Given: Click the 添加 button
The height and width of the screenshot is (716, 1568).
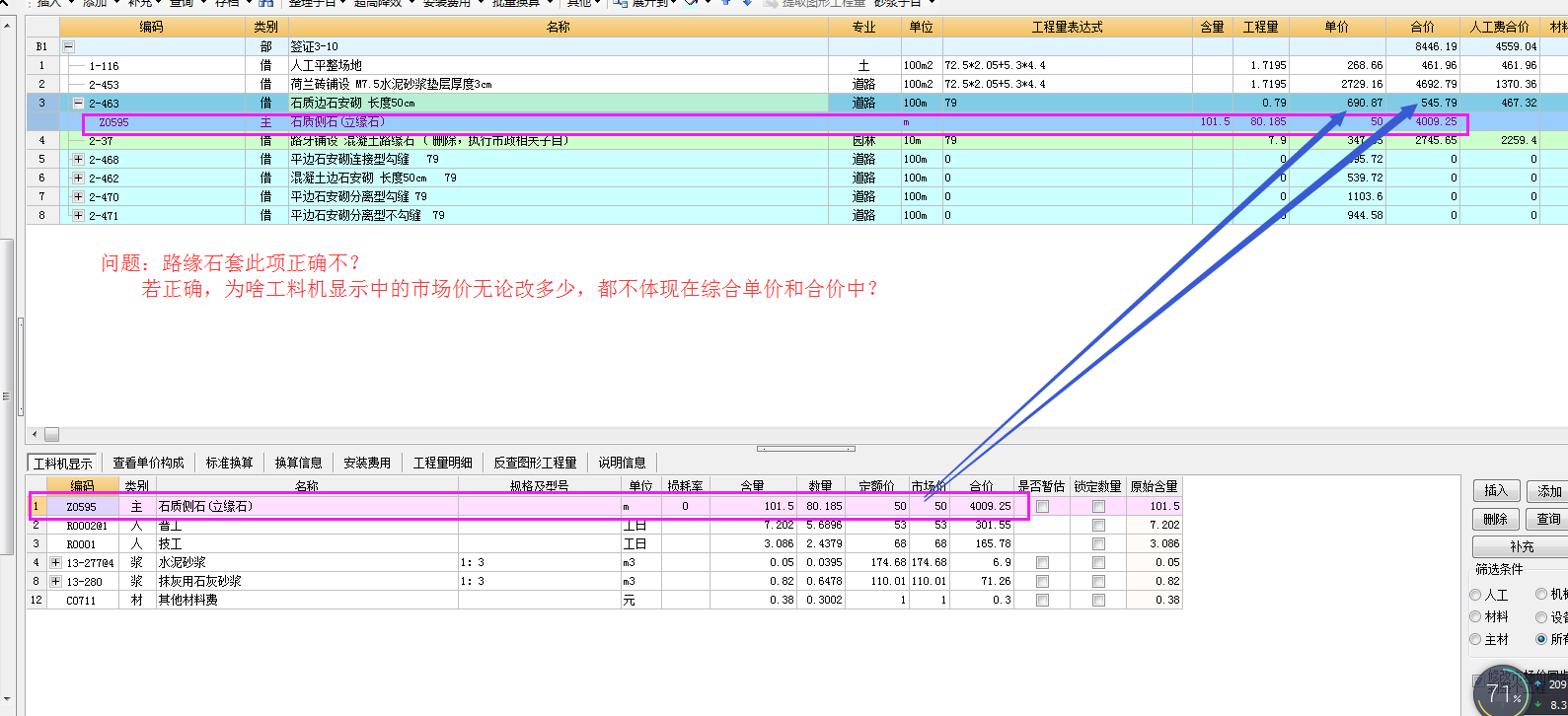Looking at the screenshot, I should click(1547, 490).
